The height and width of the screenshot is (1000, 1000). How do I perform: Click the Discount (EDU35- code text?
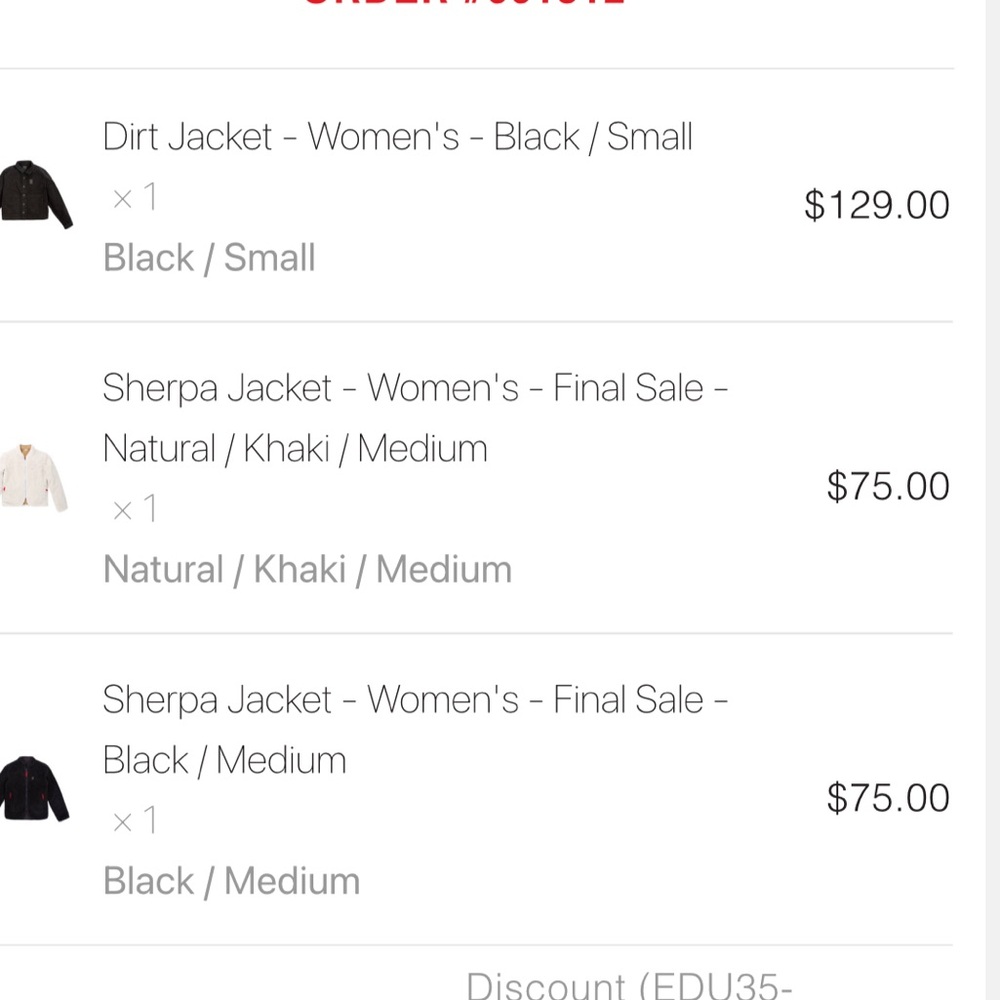(x=629, y=985)
